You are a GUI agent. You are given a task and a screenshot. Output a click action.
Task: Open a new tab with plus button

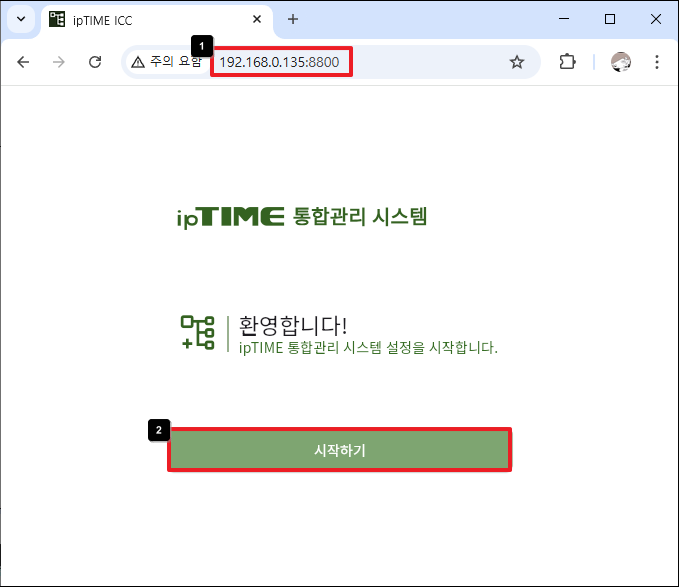click(x=293, y=19)
